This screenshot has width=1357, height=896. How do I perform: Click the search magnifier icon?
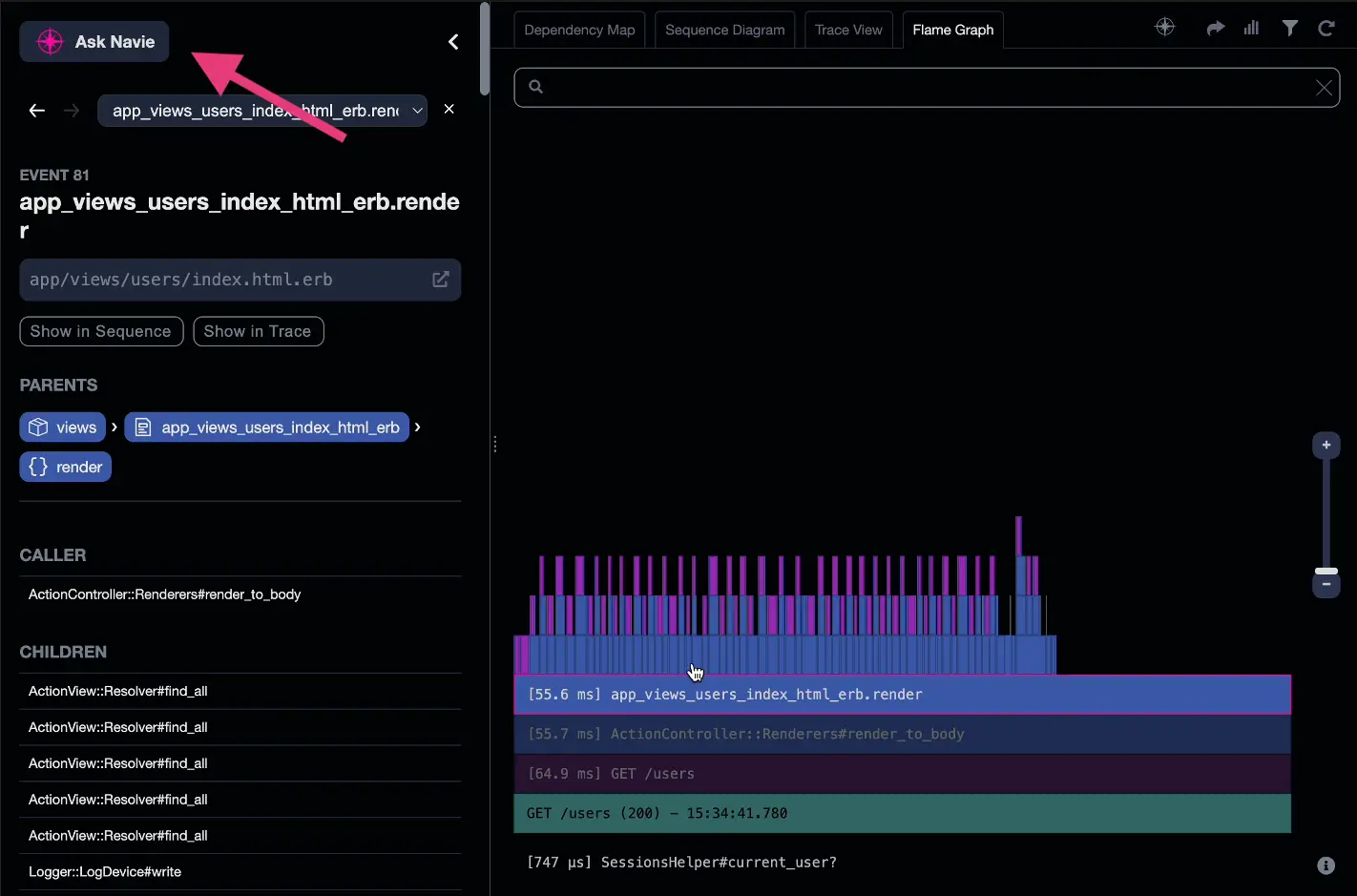[x=536, y=87]
